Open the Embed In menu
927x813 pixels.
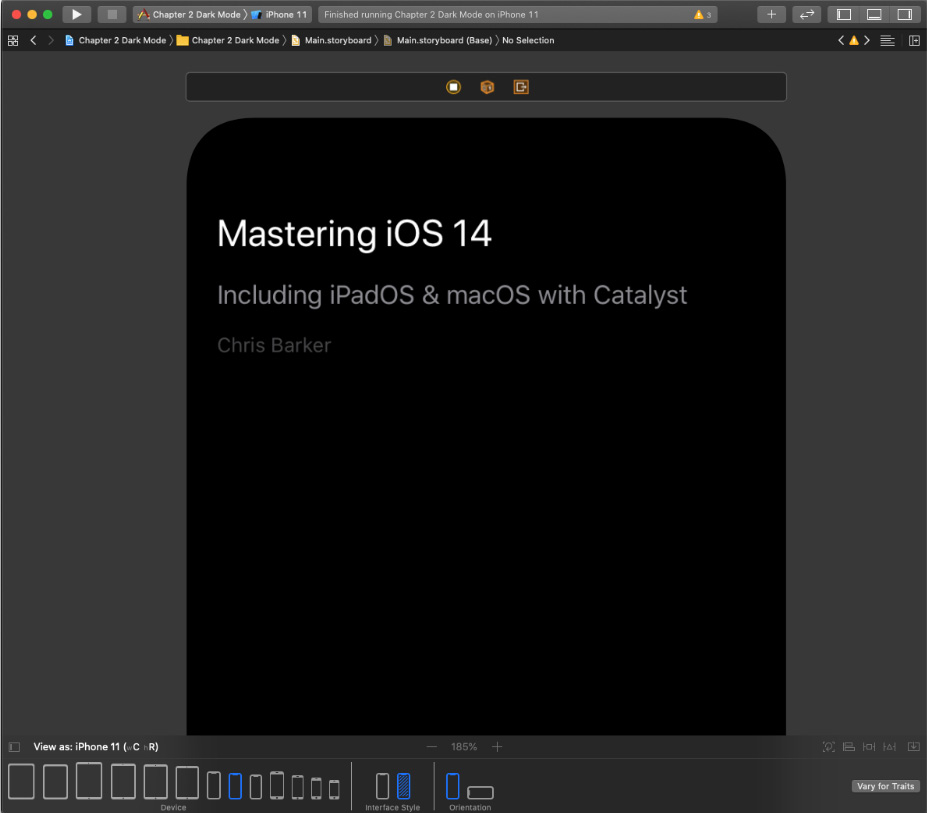[x=914, y=747]
